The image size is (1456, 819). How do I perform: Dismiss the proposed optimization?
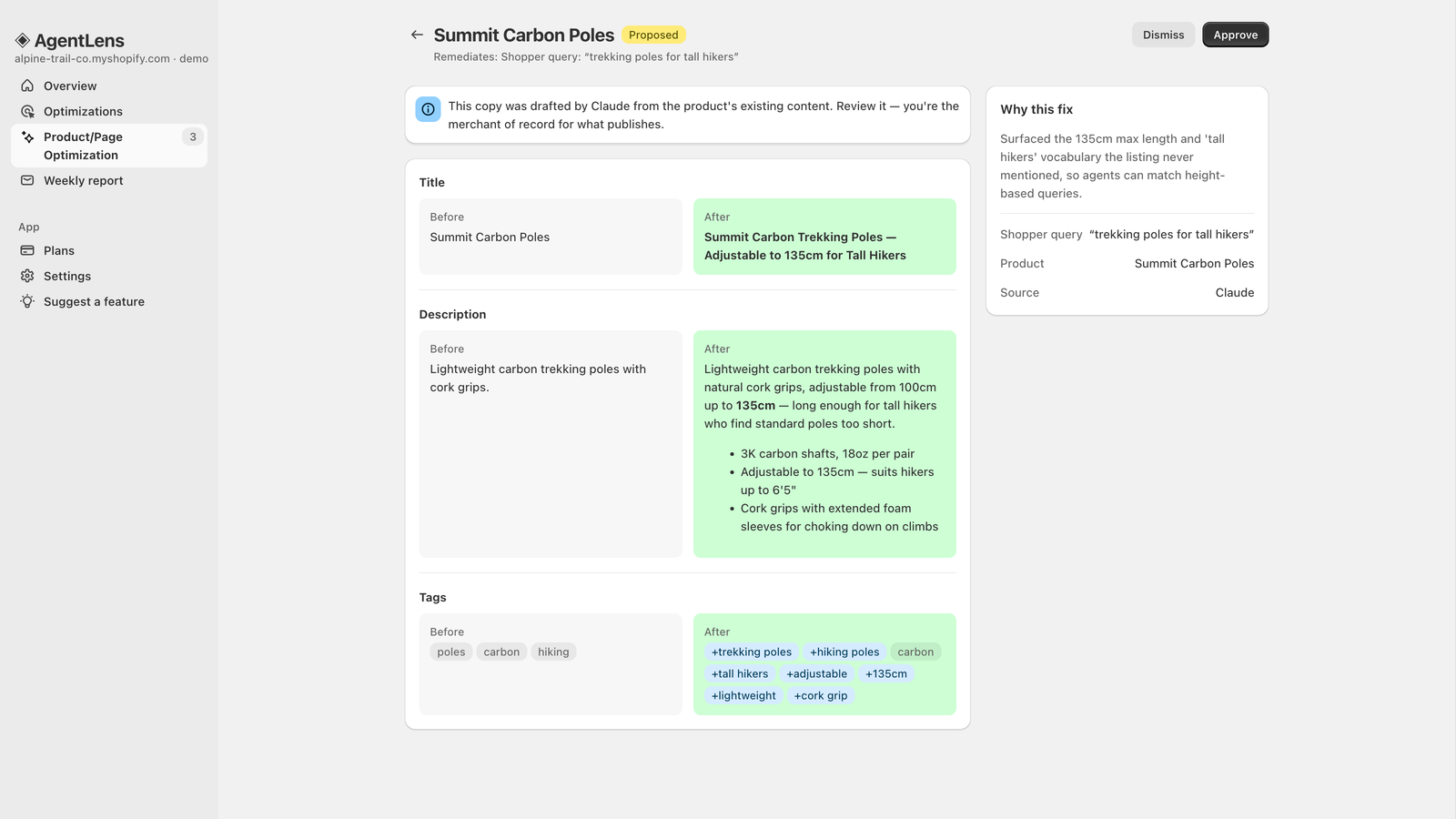(1163, 35)
